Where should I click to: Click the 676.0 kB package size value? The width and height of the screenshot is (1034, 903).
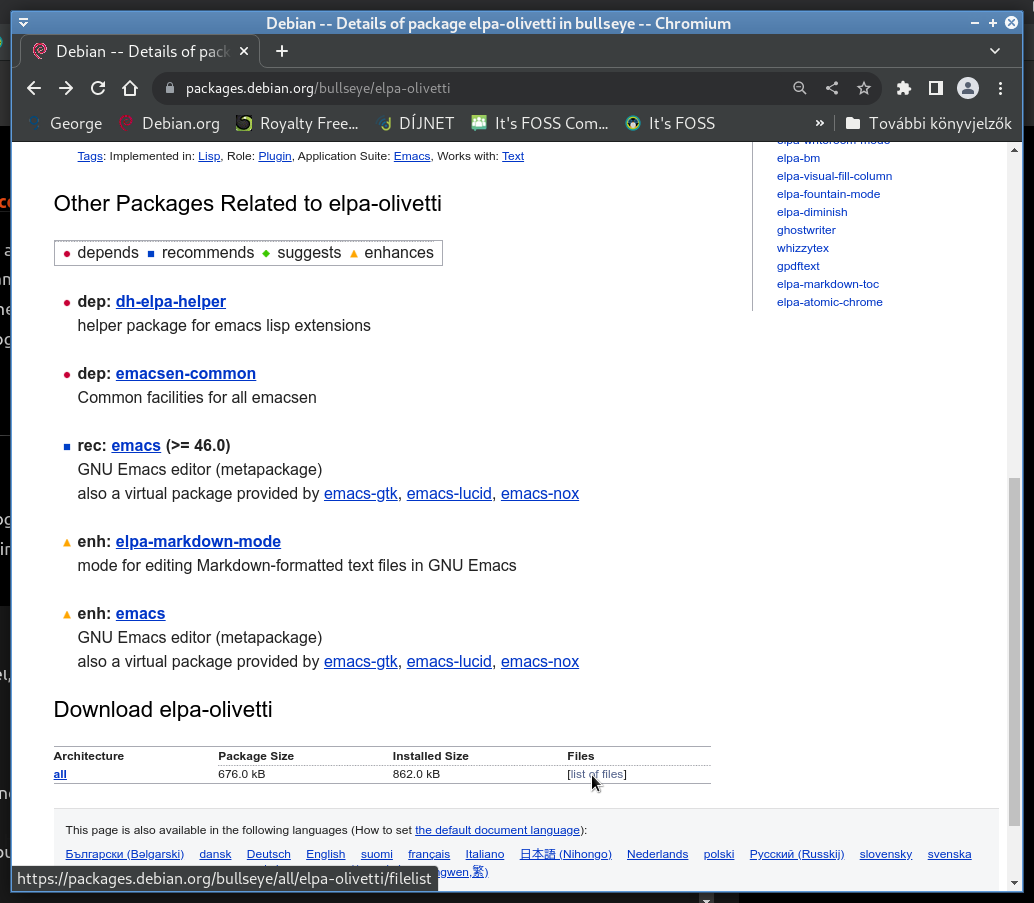pyautogui.click(x=241, y=774)
